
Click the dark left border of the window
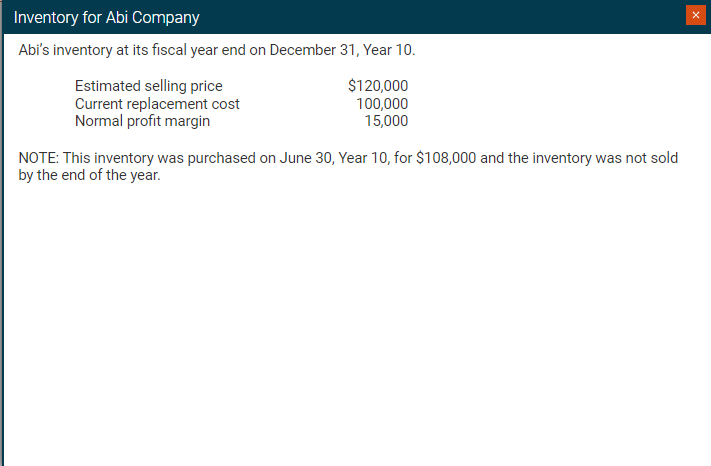point(2,250)
